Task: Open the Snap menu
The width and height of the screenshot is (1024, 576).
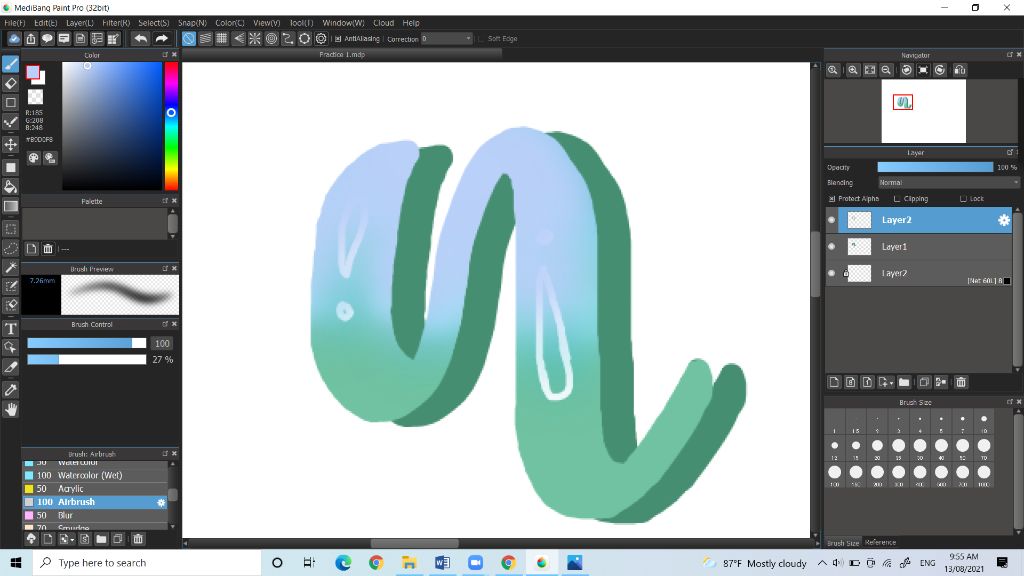Action: [192, 23]
